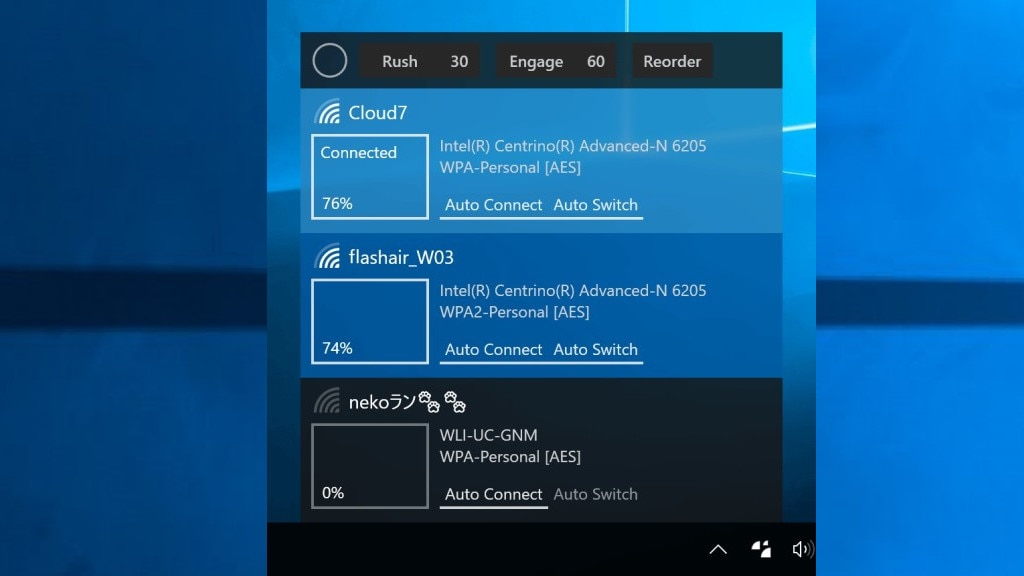Open the tray app icon in taskbar
Screen dimensions: 1024x576
pyautogui.click(x=761, y=549)
